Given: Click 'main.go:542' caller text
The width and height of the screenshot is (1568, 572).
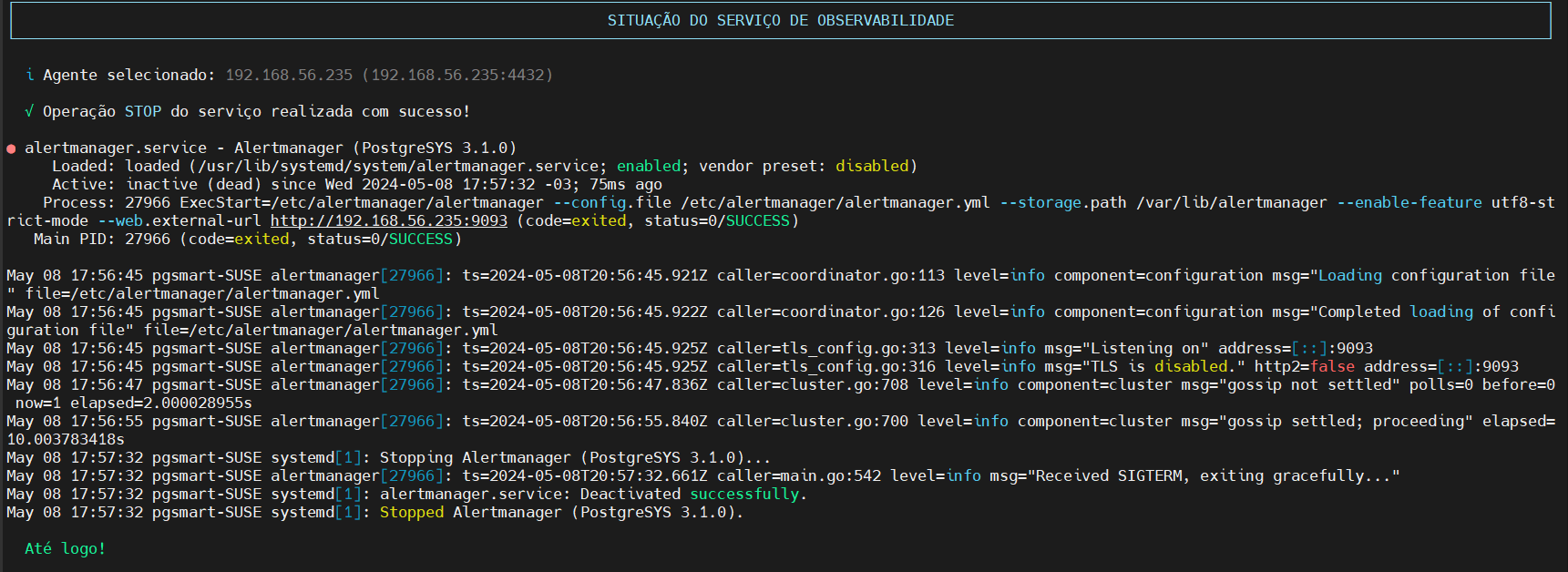Looking at the screenshot, I should tap(831, 475).
